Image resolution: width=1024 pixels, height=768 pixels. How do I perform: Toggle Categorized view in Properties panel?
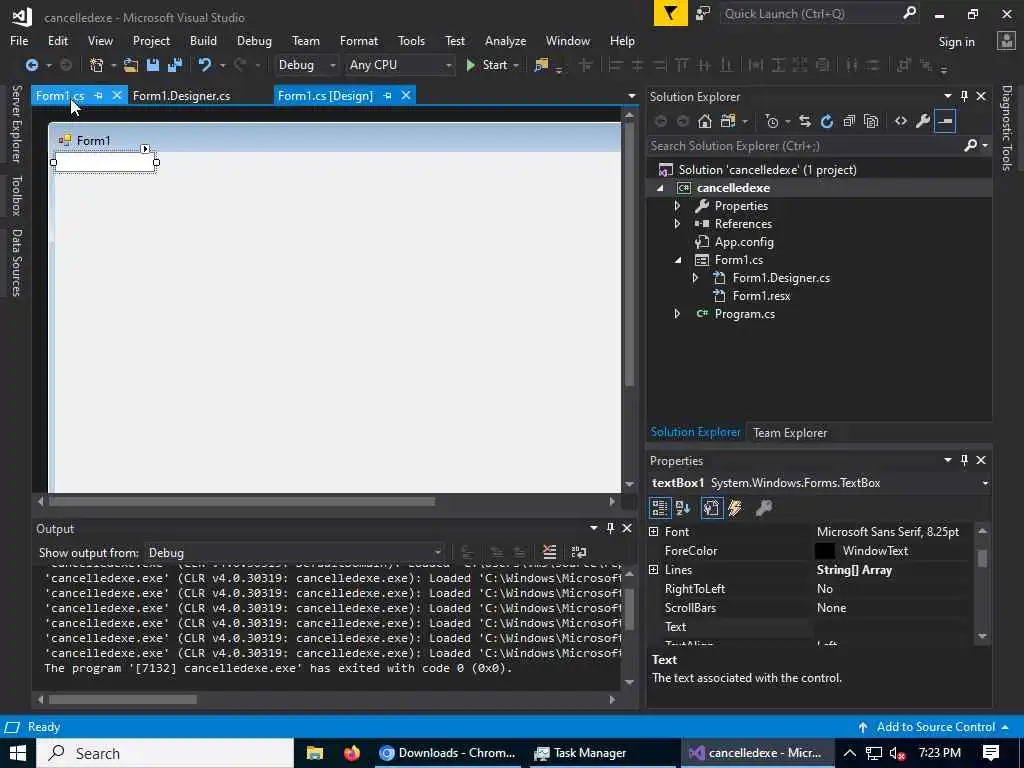660,507
